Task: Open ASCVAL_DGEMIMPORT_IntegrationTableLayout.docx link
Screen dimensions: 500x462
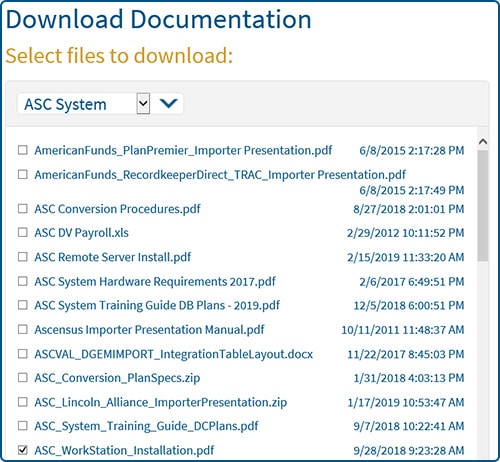Action: click(x=174, y=354)
